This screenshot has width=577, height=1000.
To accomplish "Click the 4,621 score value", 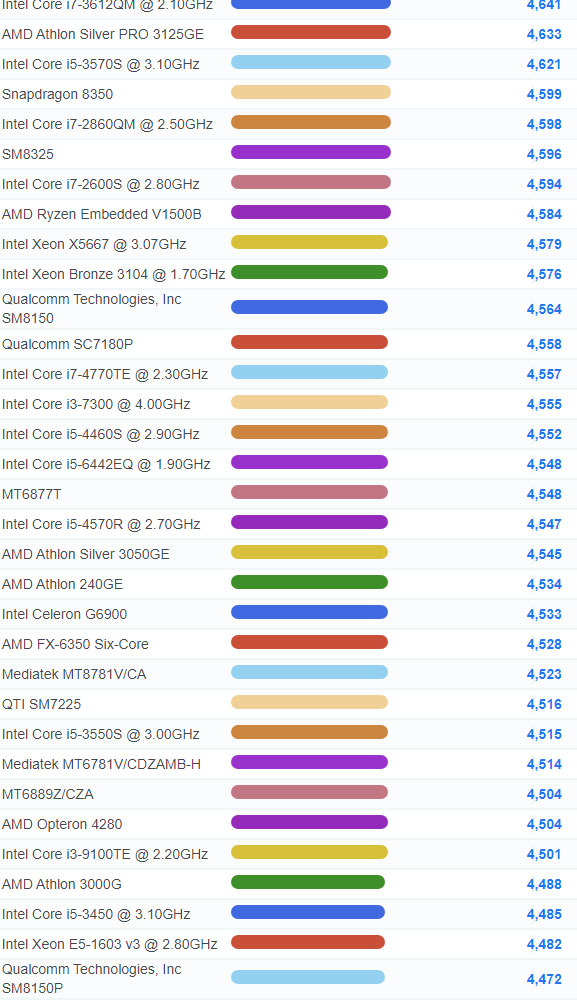I will pos(544,64).
